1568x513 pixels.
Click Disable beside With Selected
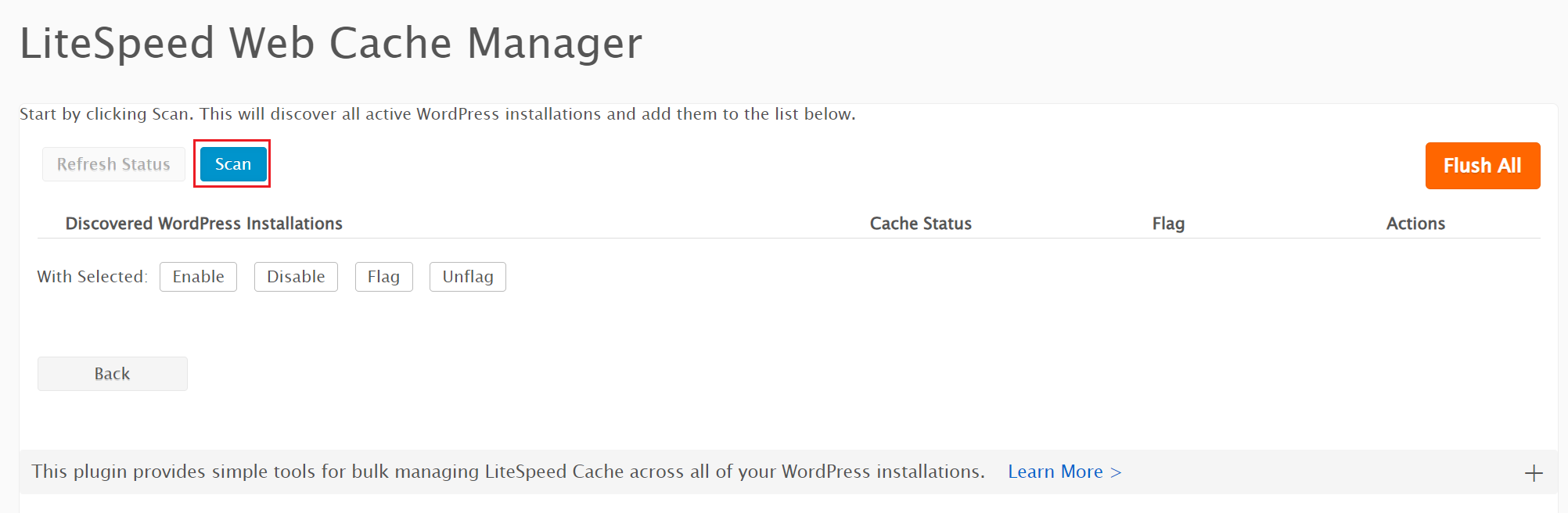pos(296,277)
